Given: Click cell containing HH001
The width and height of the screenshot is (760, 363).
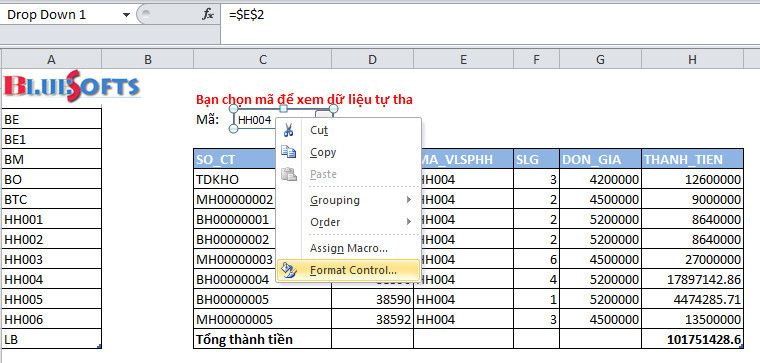Looking at the screenshot, I should pyautogui.click(x=51, y=219).
